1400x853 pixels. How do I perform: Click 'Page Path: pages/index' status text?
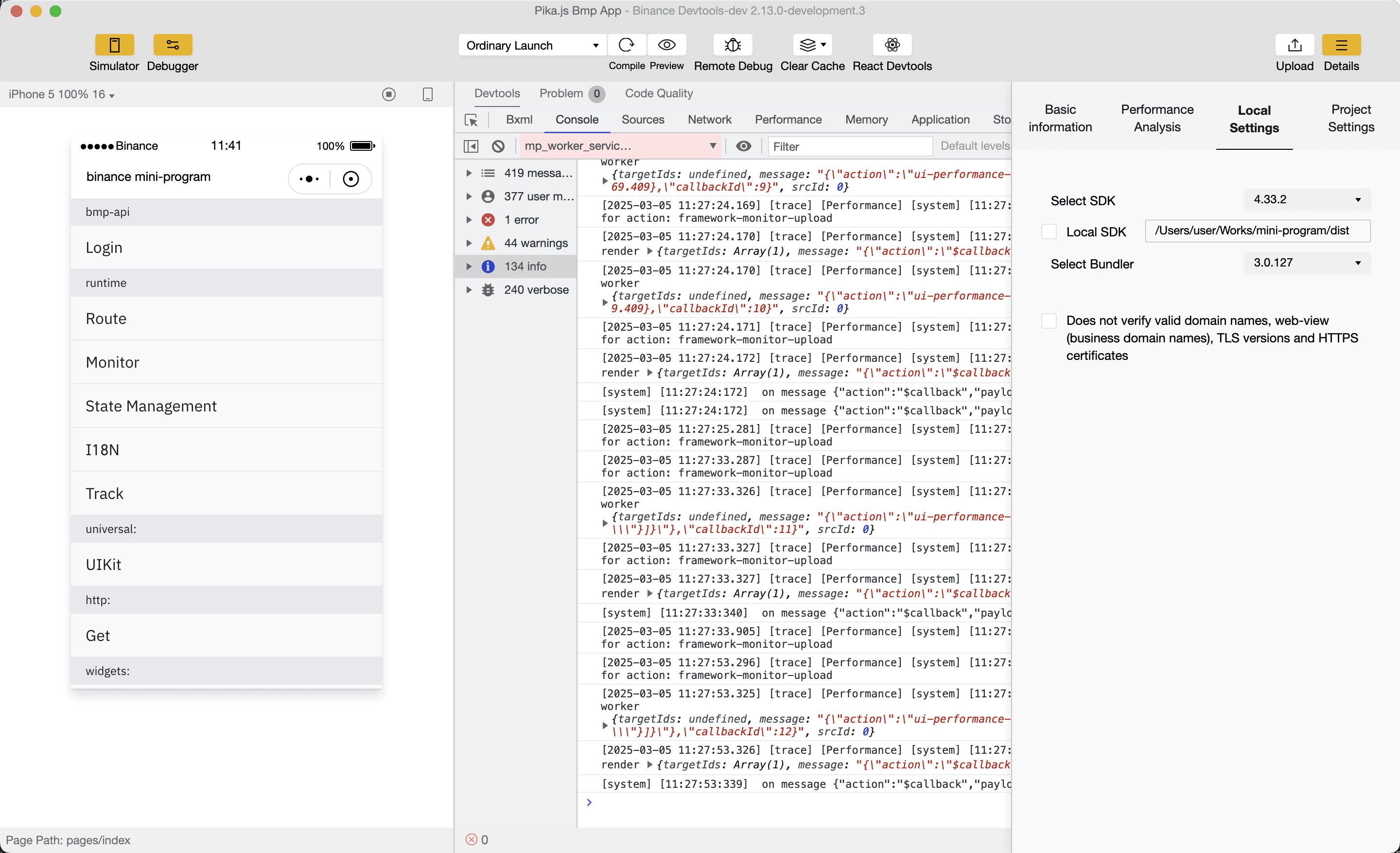[x=68, y=840]
